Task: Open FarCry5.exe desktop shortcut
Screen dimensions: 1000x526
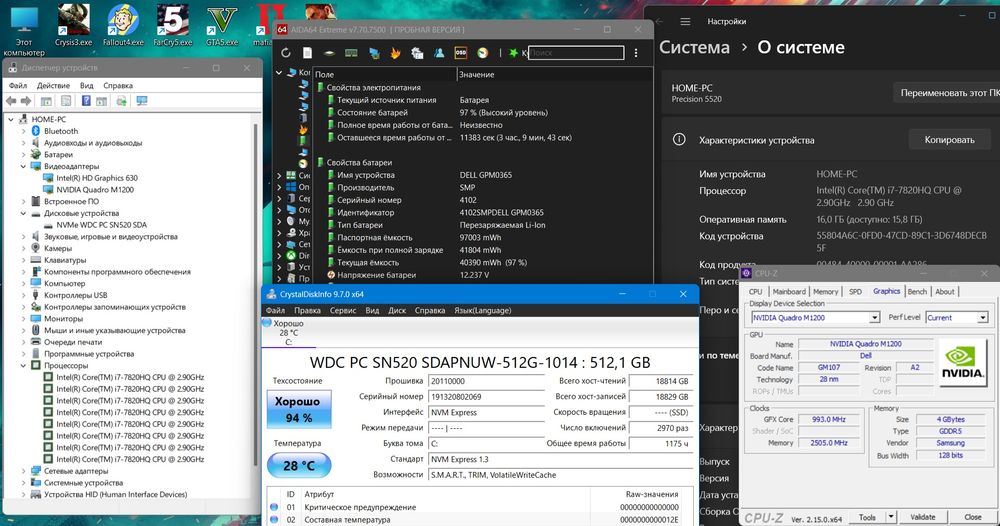Action: 172,25
